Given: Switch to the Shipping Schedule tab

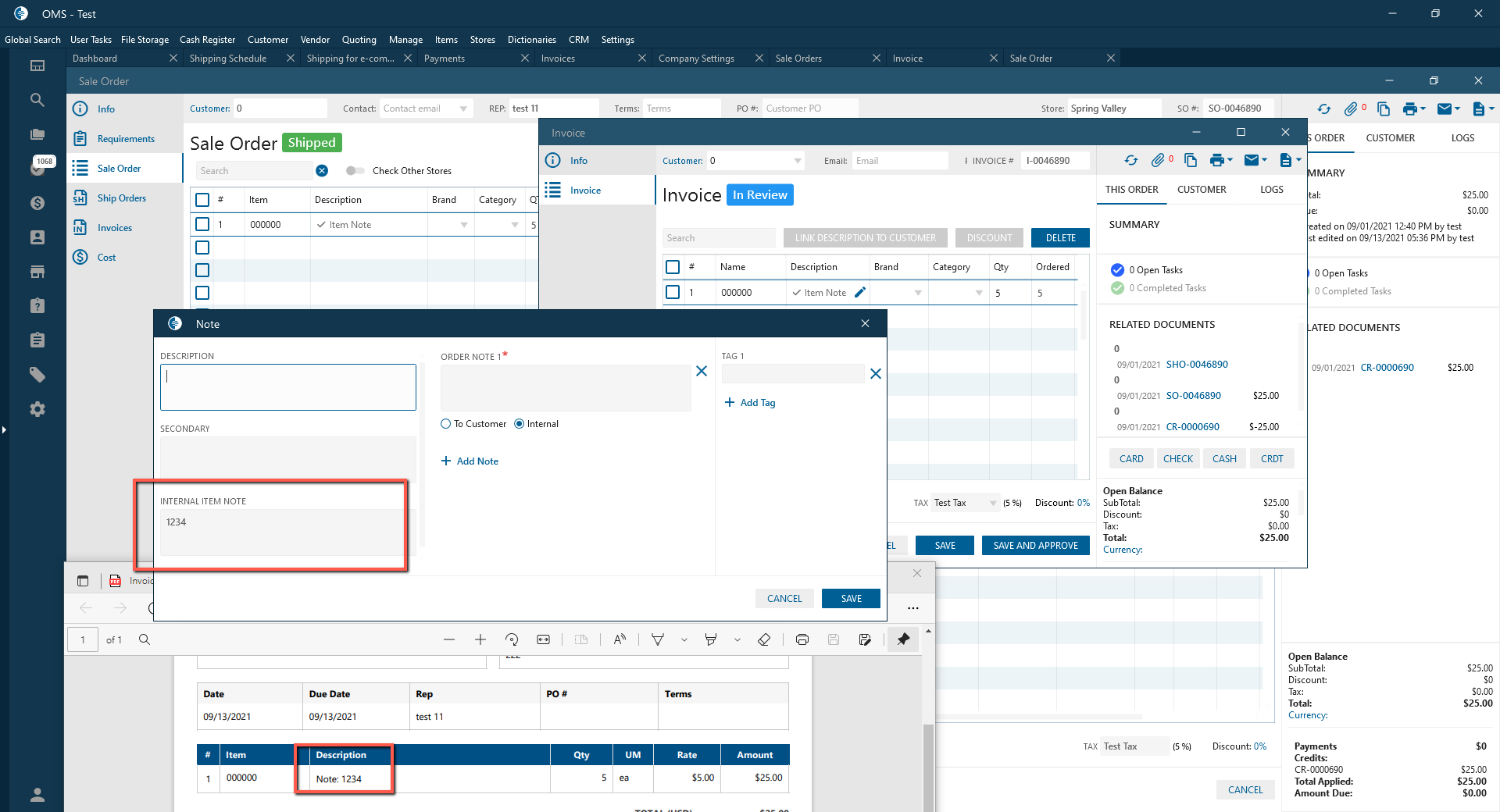Looking at the screenshot, I should tap(228, 59).
